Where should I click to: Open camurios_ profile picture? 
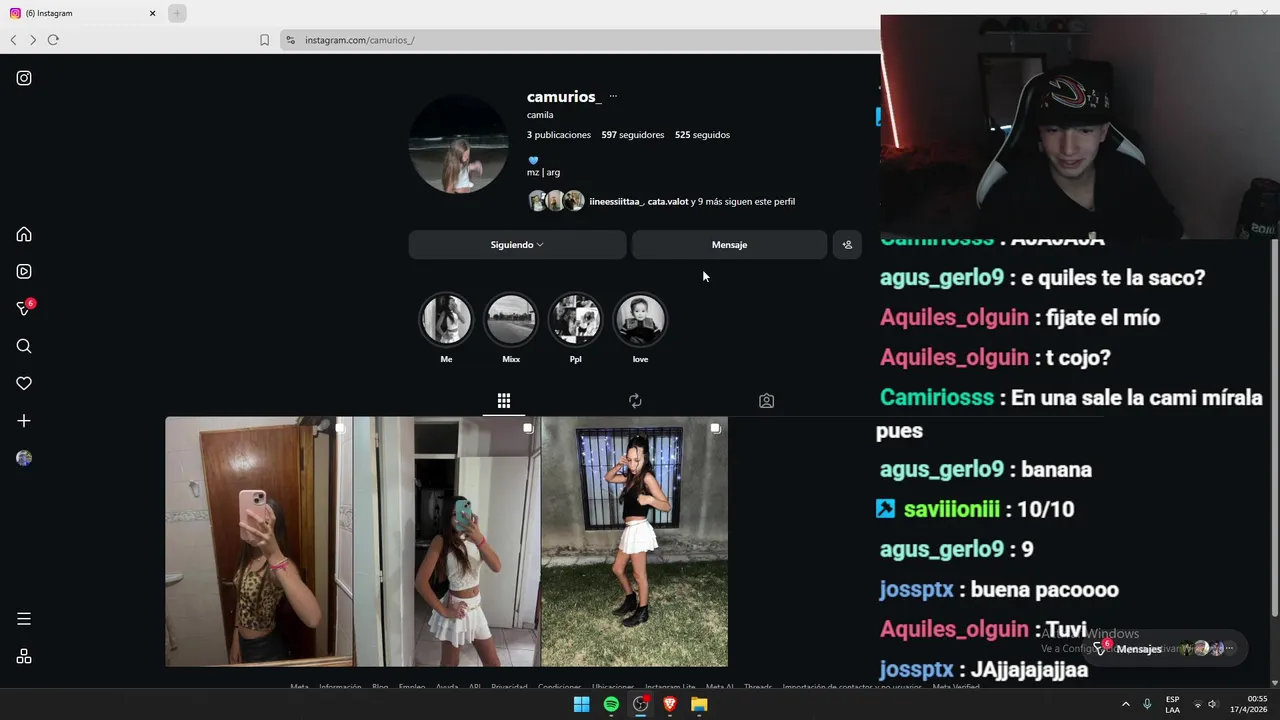[x=459, y=145]
